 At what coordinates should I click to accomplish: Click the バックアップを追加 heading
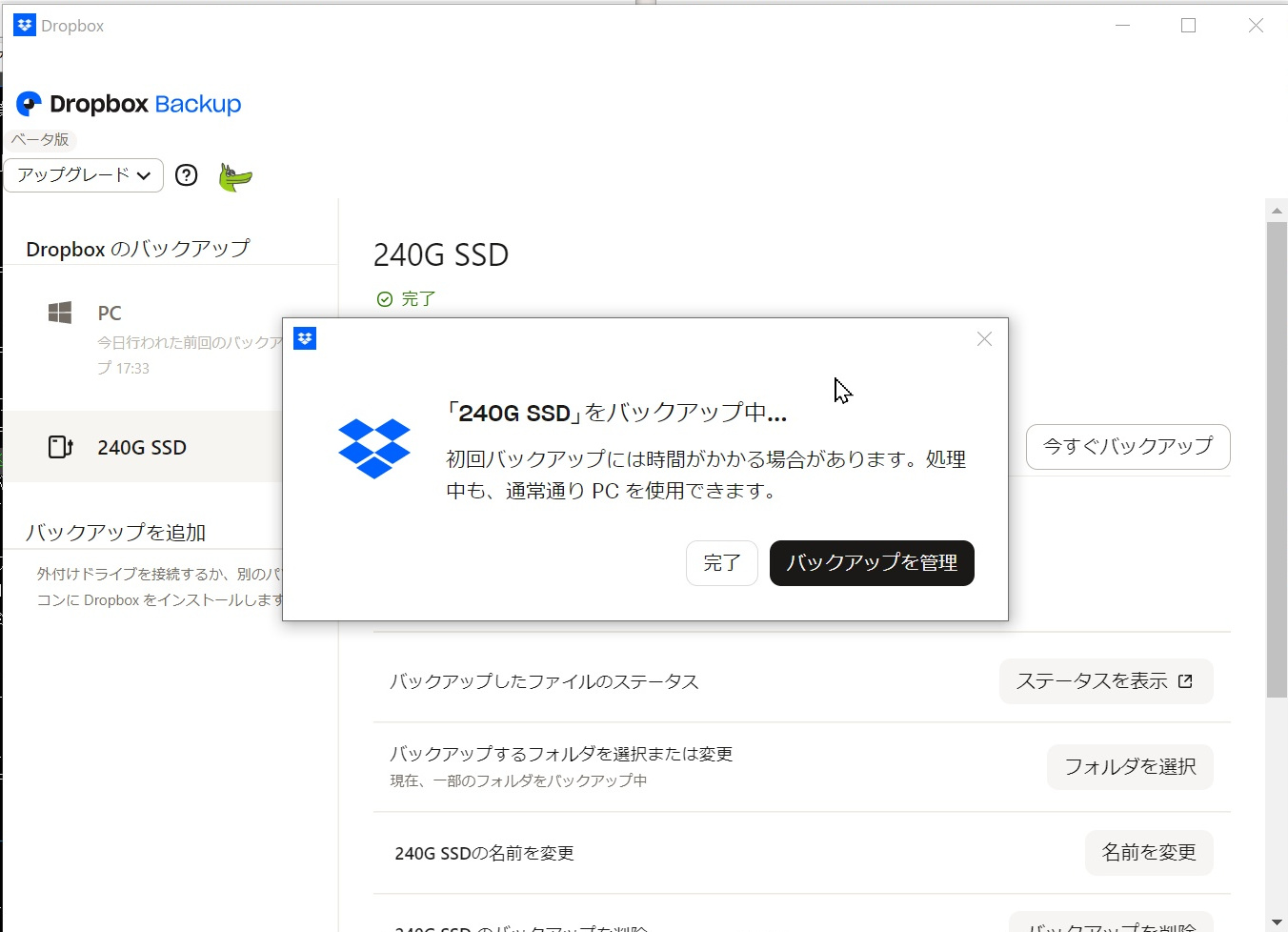pyautogui.click(x=115, y=533)
